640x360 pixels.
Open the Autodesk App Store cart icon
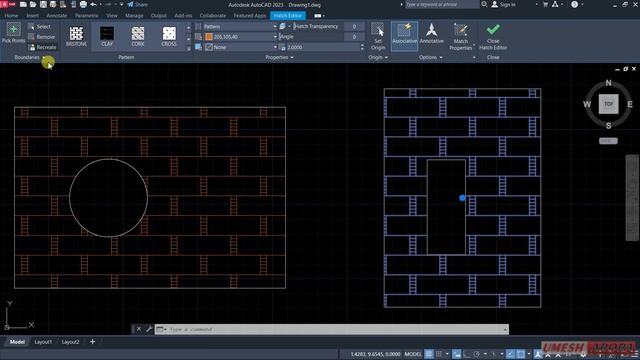pos(545,4)
